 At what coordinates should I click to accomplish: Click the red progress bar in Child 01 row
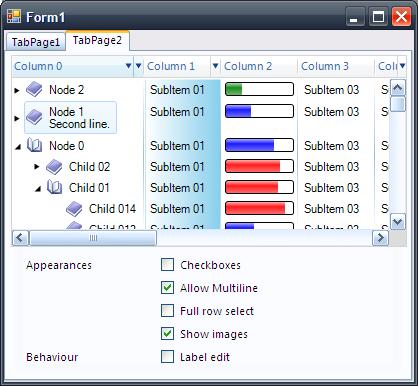click(x=259, y=187)
